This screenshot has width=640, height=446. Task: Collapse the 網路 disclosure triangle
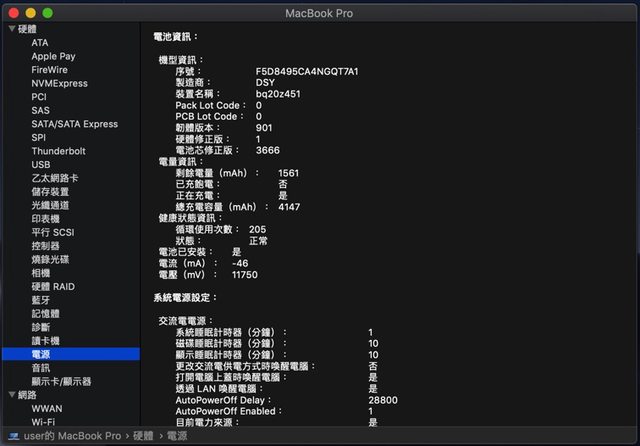click(11, 395)
